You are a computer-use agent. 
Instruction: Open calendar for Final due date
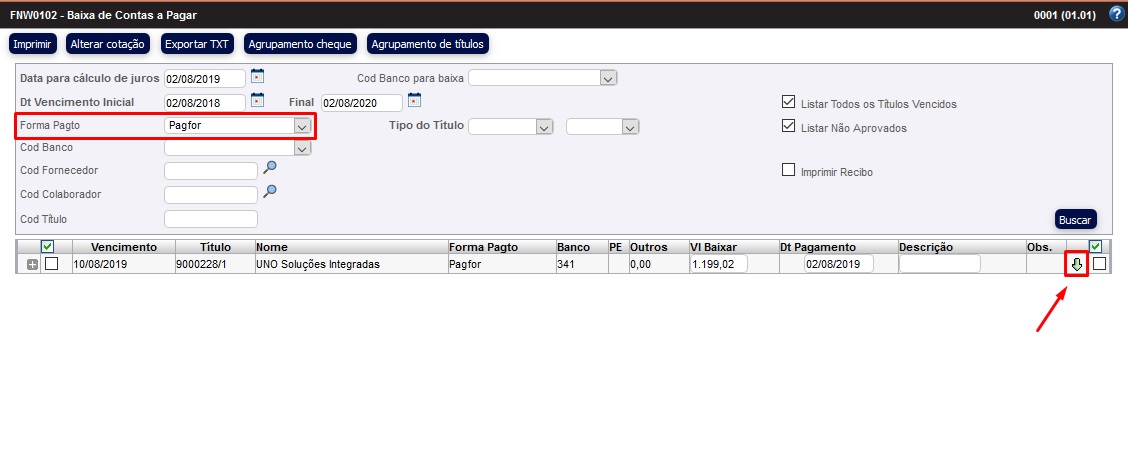[x=414, y=100]
